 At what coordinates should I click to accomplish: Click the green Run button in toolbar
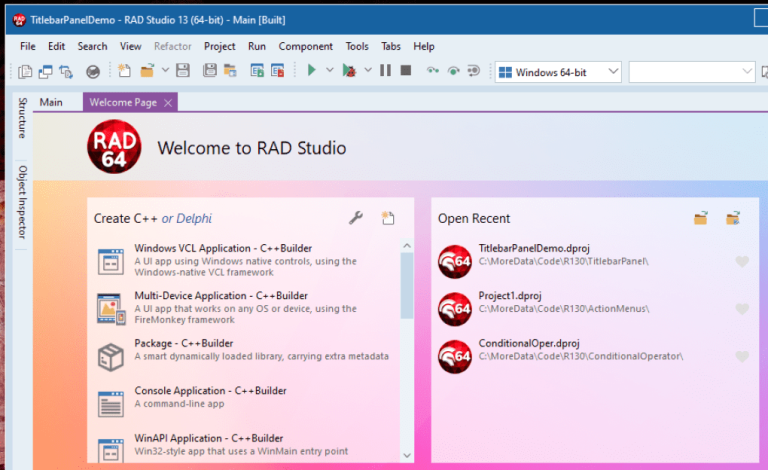[312, 71]
